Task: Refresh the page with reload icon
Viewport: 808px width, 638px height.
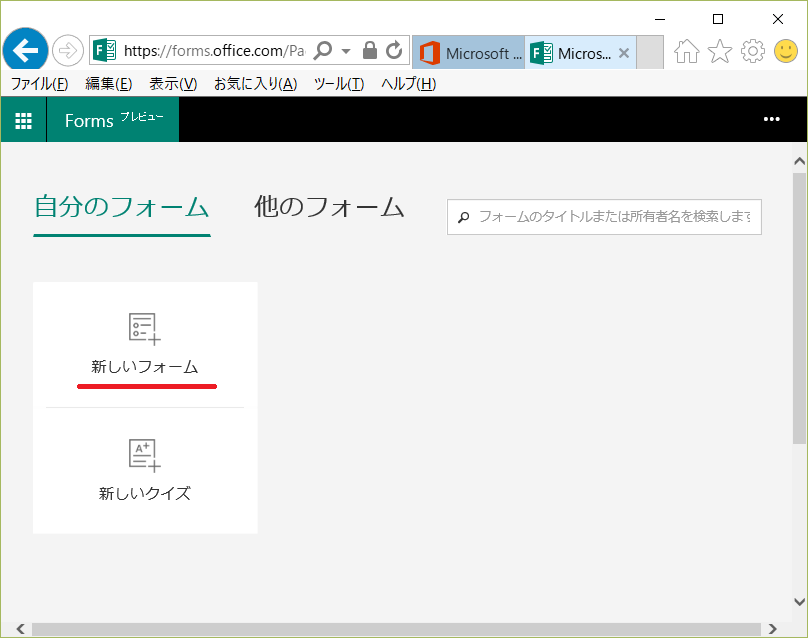Action: pyautogui.click(x=394, y=50)
